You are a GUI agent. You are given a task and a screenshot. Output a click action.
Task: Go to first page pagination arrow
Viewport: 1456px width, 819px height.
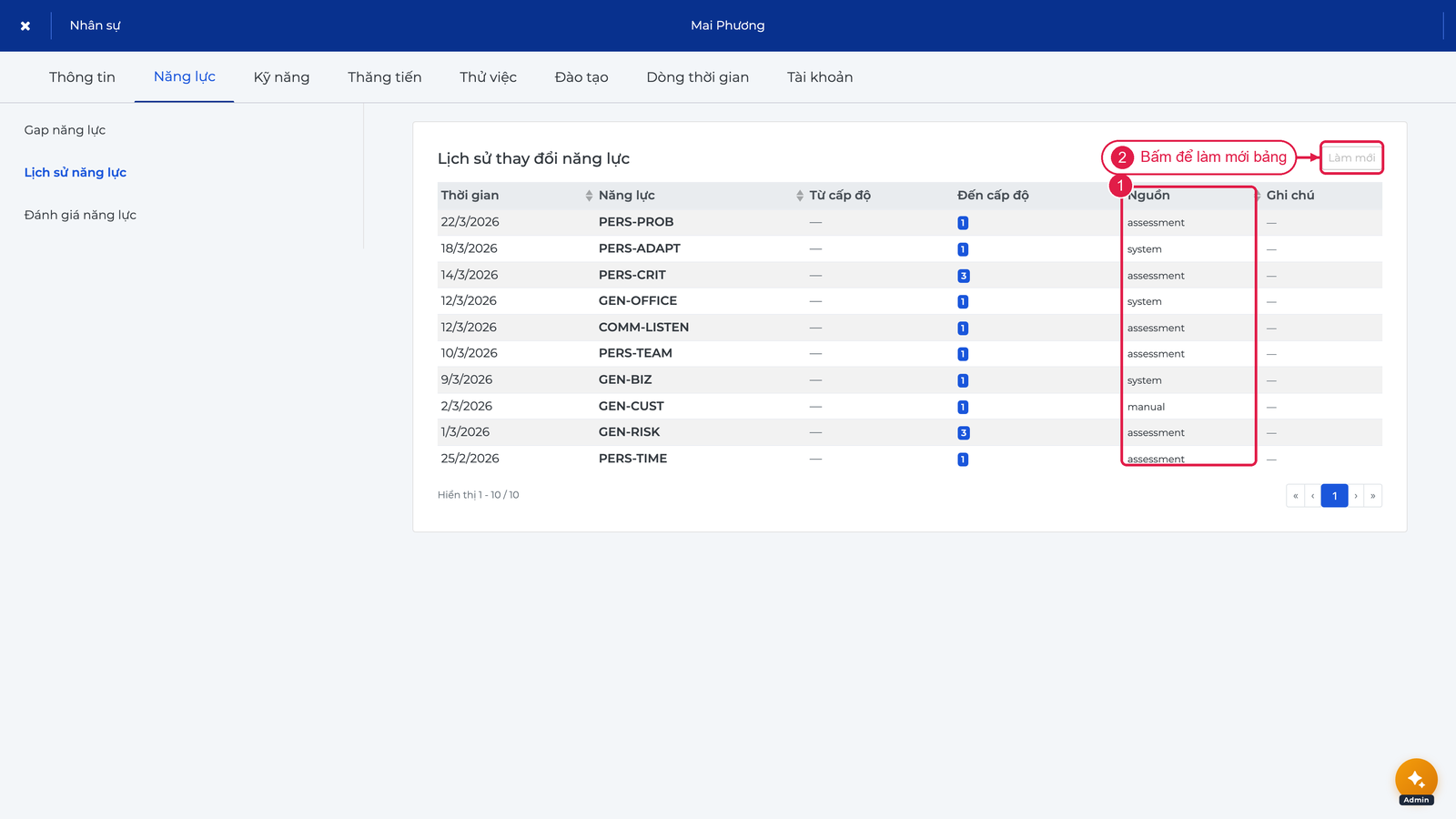click(1296, 496)
